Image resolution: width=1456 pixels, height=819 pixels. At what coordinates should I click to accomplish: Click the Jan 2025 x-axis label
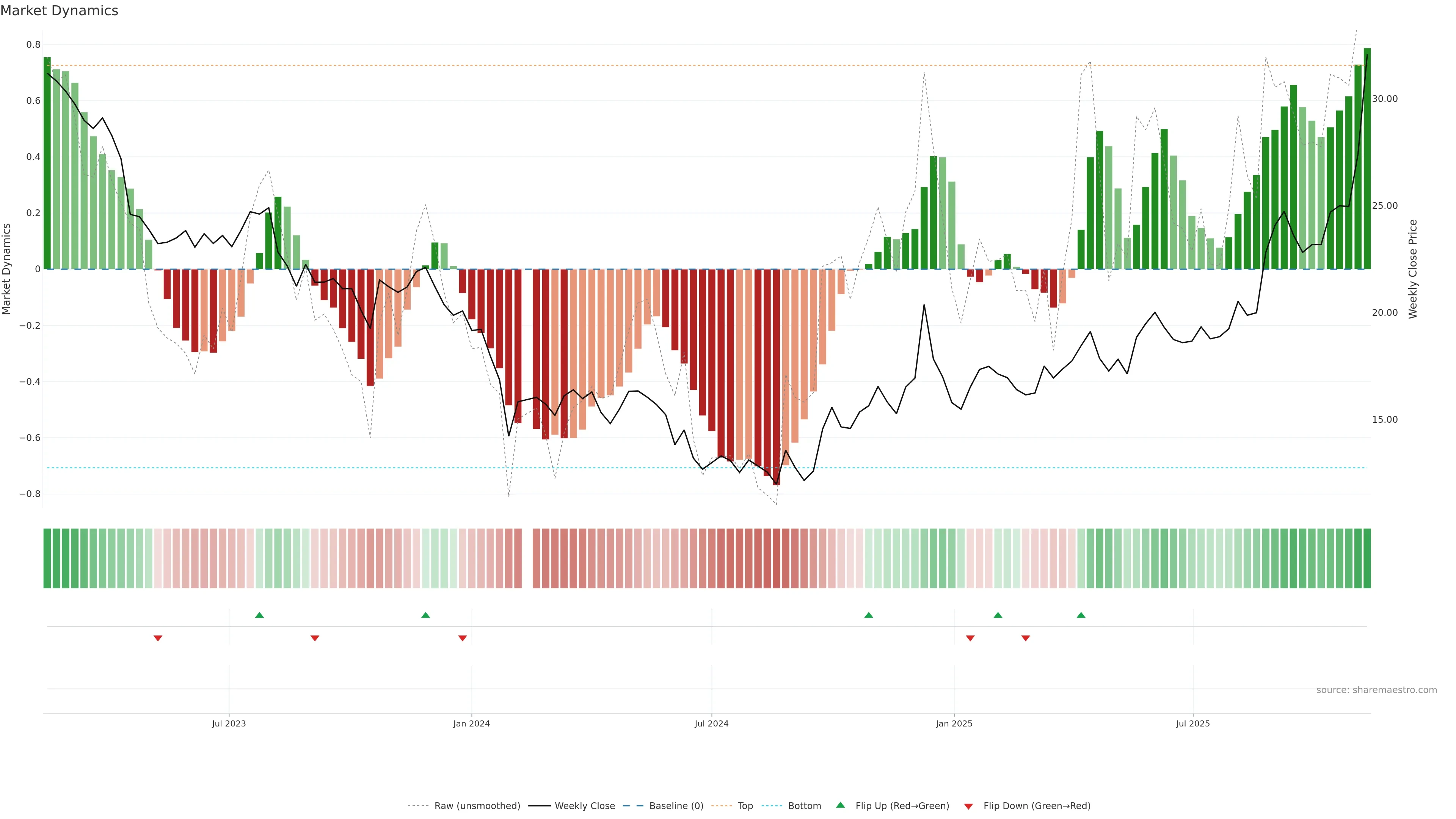coord(954,723)
